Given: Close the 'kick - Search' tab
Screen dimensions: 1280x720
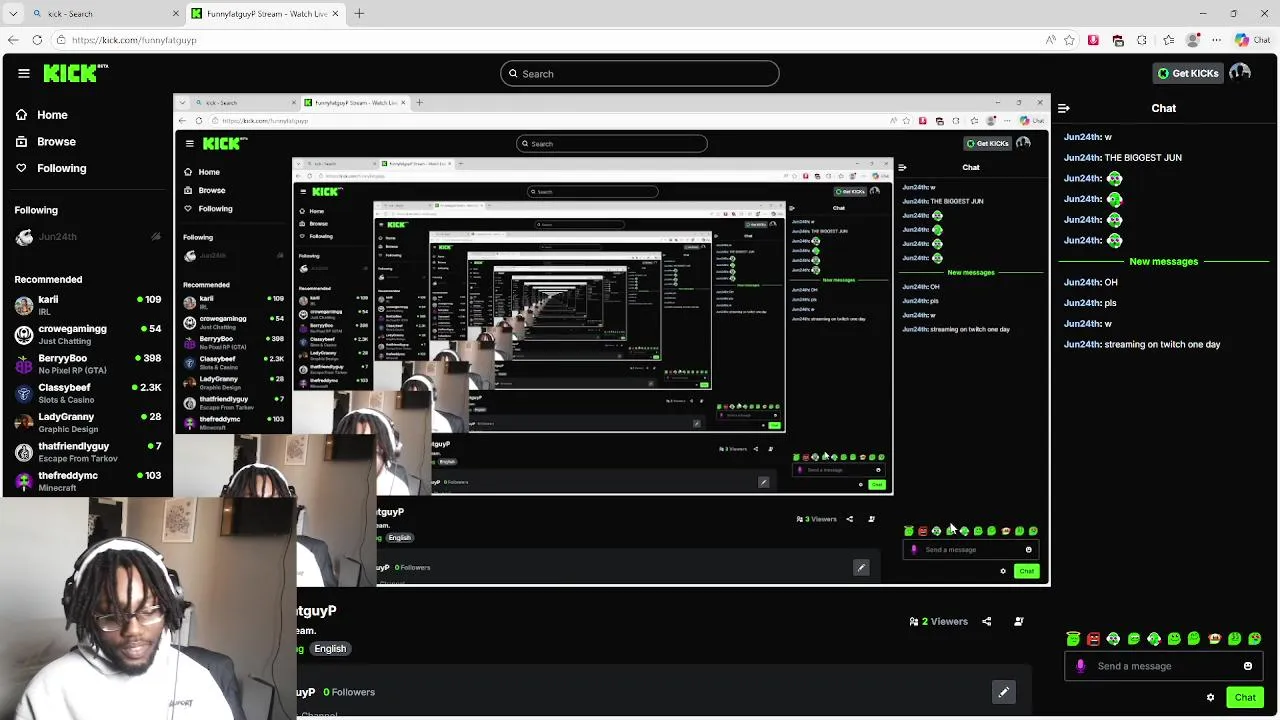Looking at the screenshot, I should click(176, 13).
